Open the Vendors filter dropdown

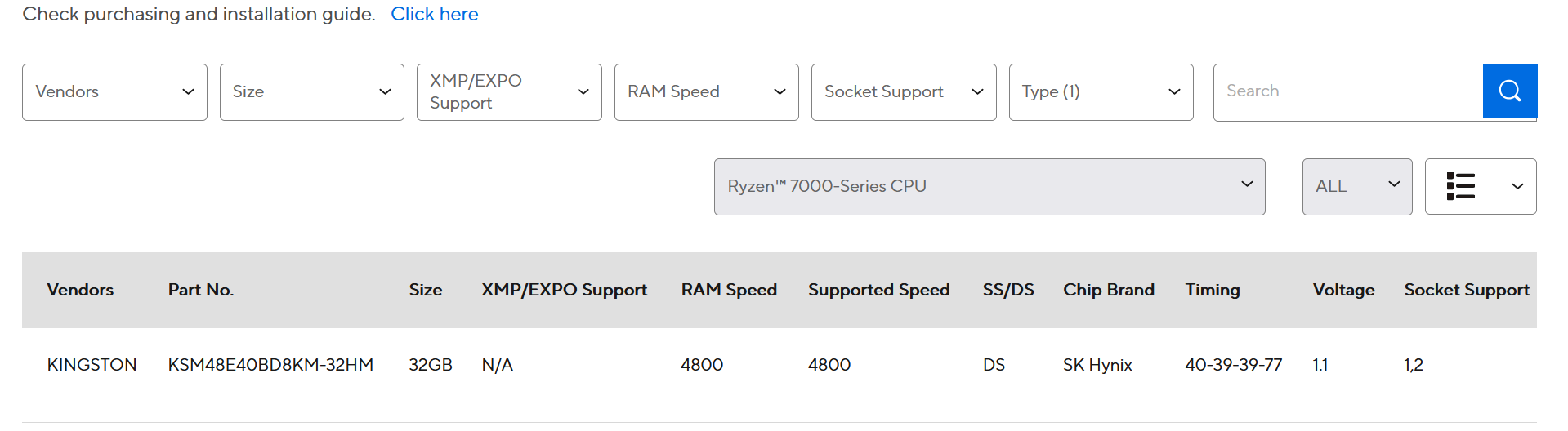click(114, 92)
